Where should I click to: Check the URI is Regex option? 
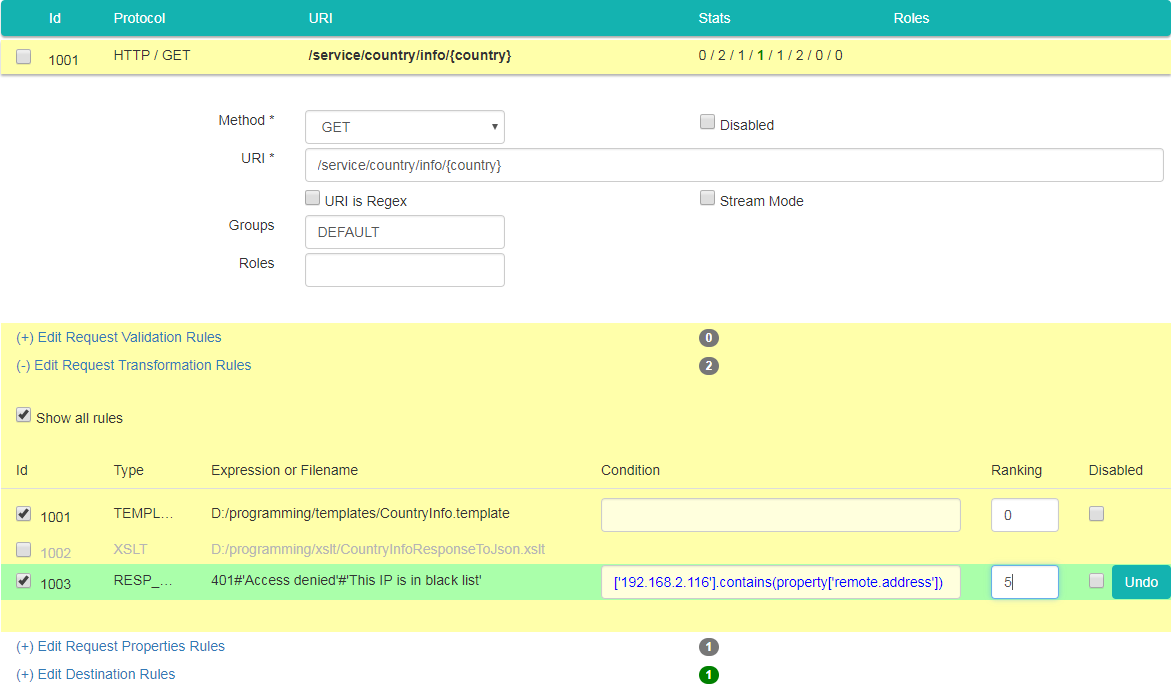pos(312,199)
